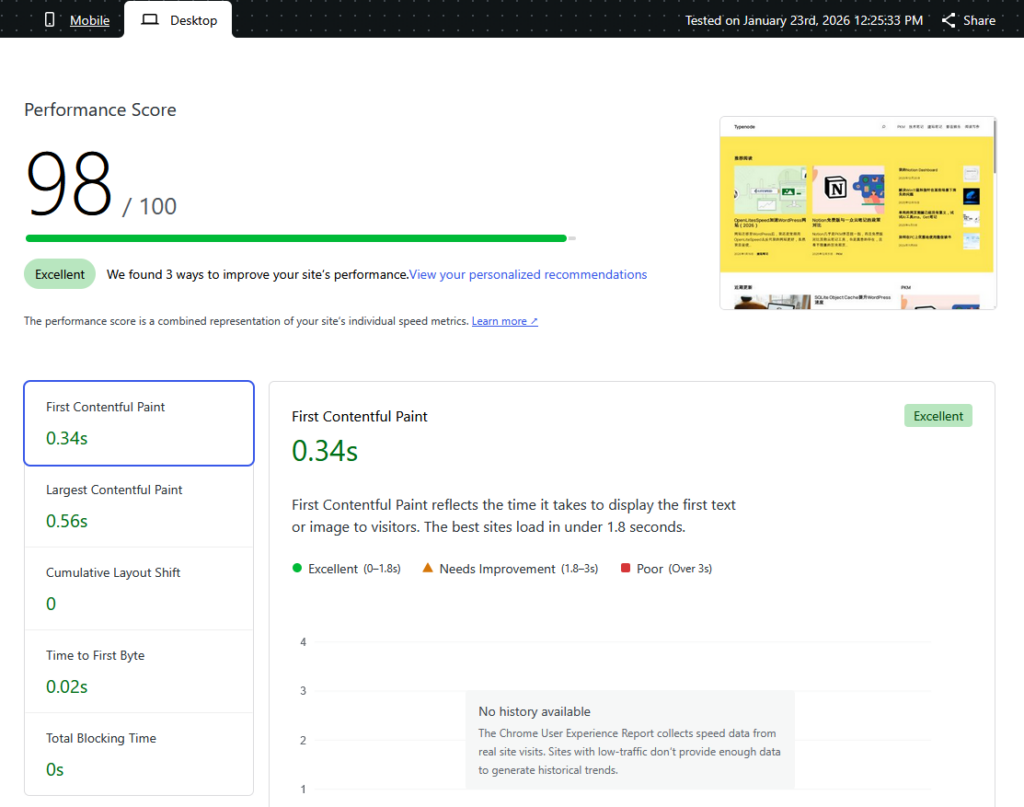Click the red square Poor legend icon
This screenshot has width=1024, height=807.
tap(625, 568)
